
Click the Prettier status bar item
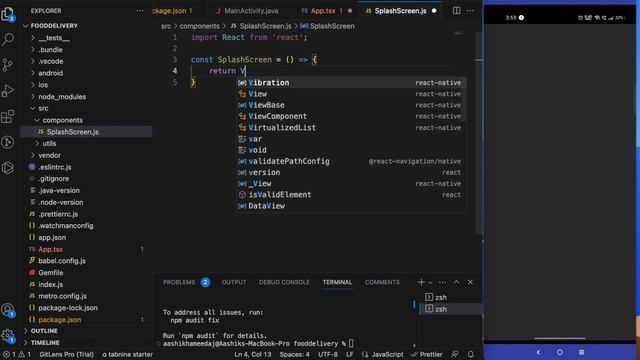pos(427,354)
